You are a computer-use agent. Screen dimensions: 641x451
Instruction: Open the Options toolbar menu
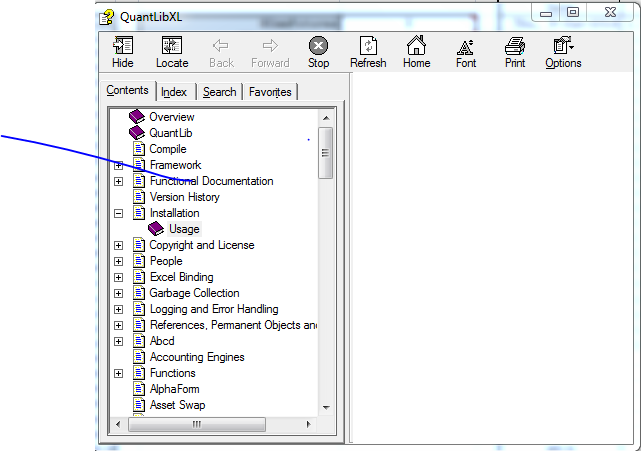point(563,47)
